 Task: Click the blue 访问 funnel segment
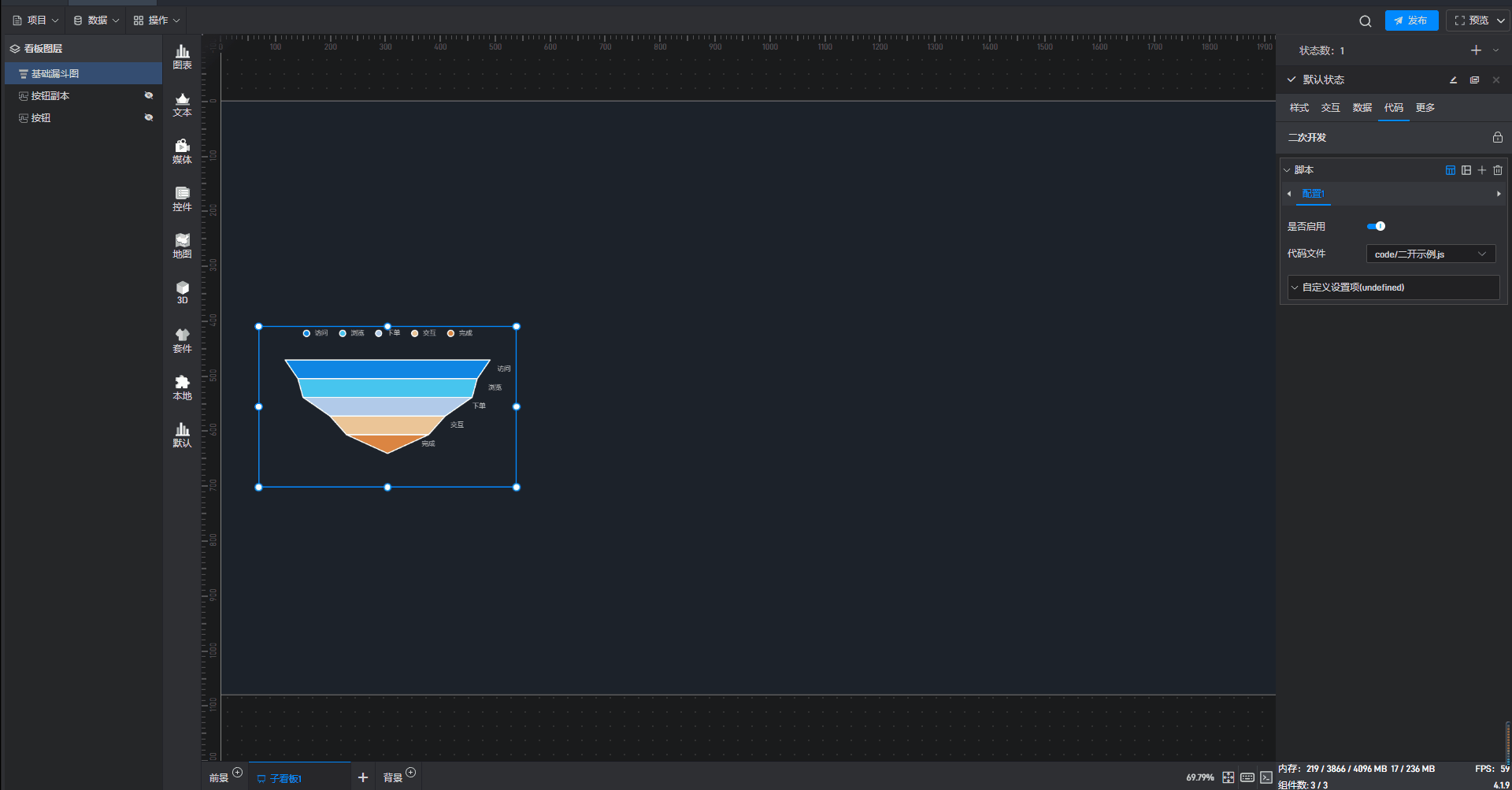click(x=387, y=369)
